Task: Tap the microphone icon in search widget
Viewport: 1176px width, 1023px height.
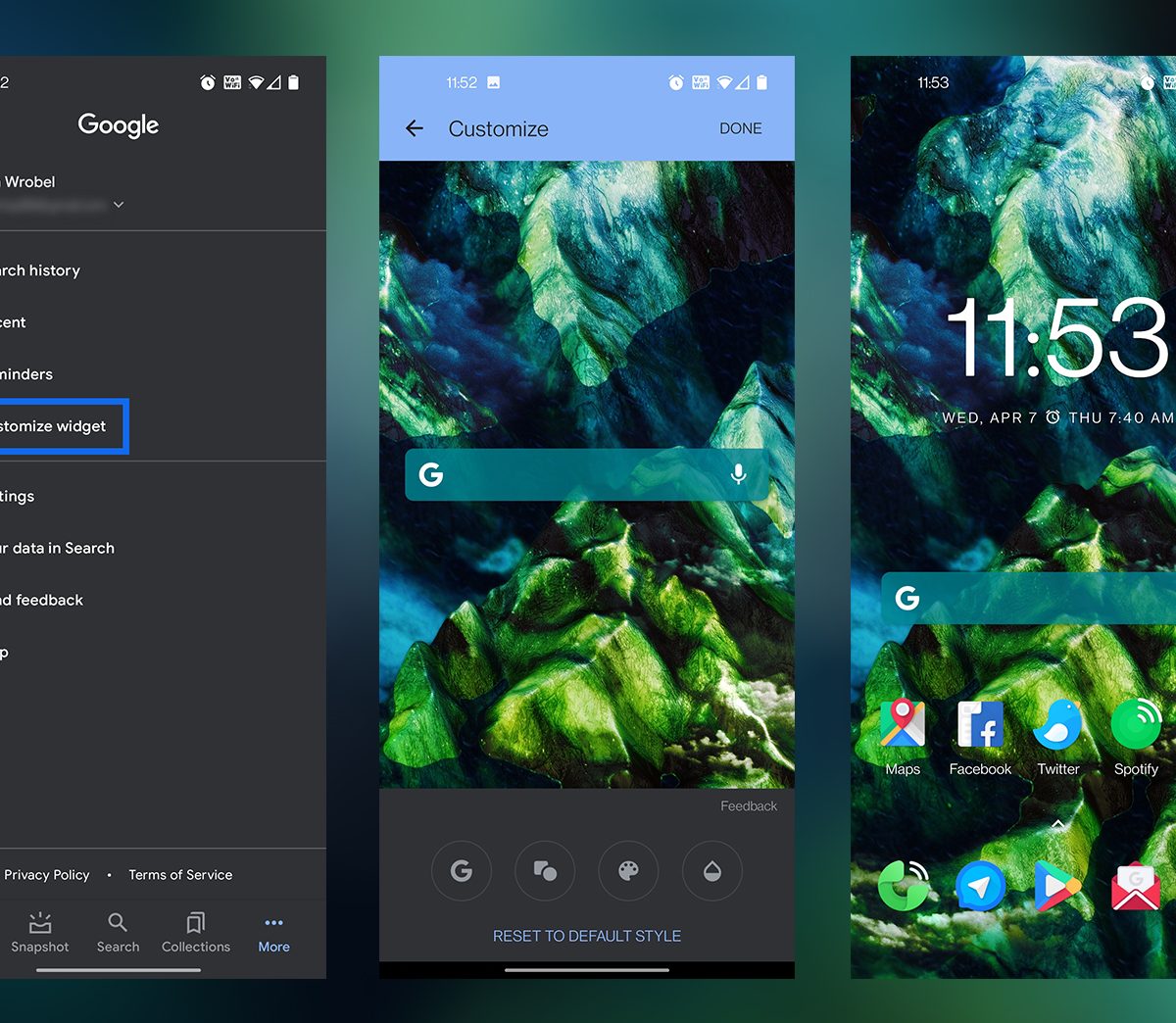Action: point(738,474)
